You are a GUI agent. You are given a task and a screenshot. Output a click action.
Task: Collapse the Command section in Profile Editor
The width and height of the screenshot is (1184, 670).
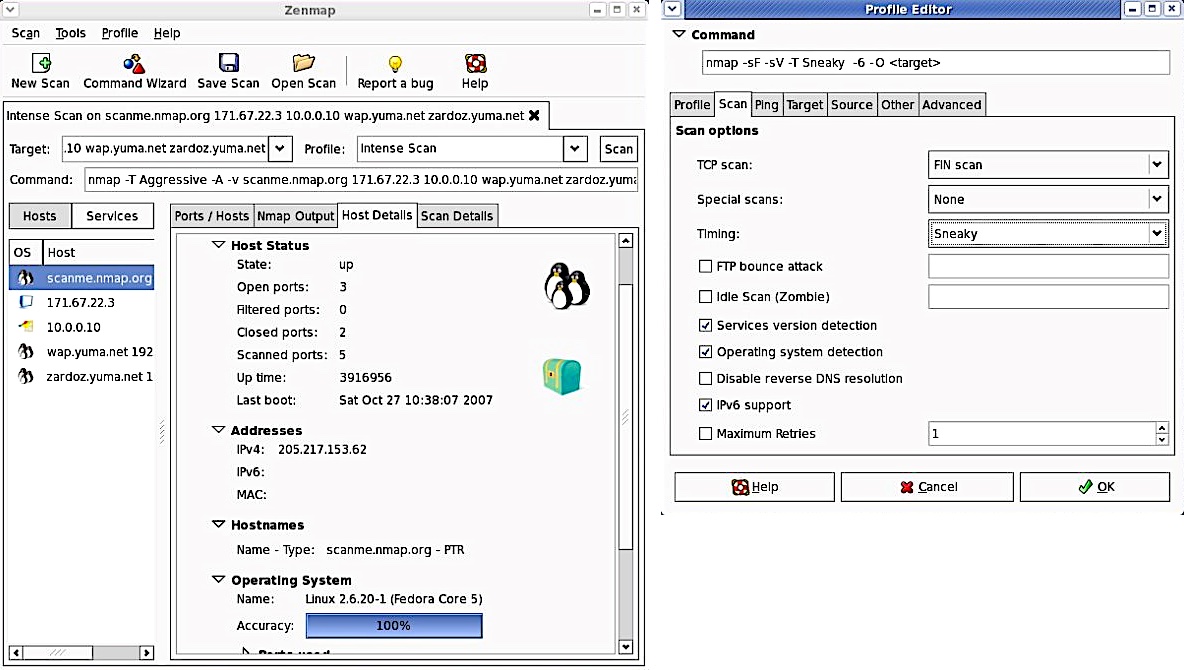point(679,34)
